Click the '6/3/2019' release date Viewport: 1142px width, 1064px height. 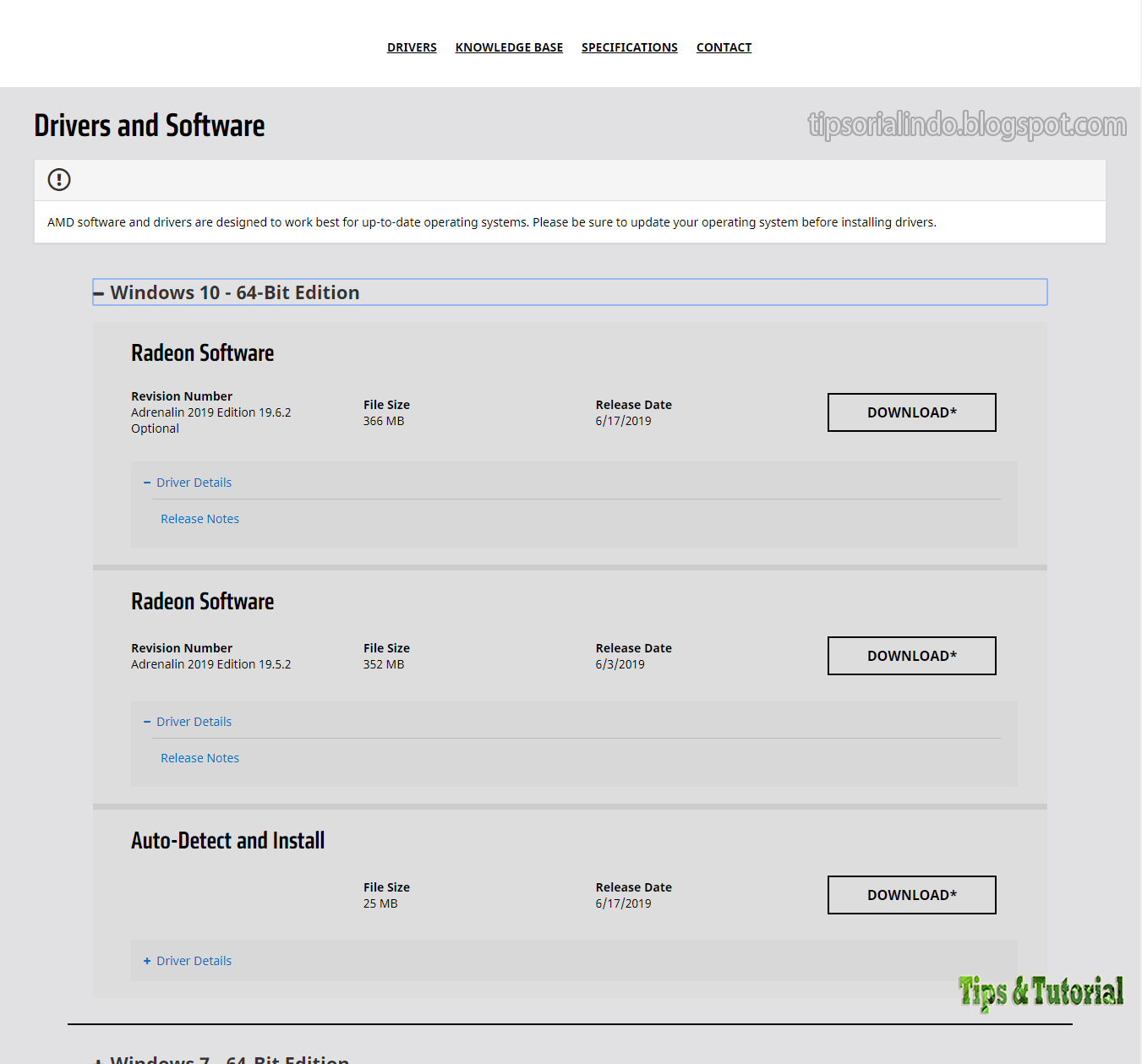point(620,664)
